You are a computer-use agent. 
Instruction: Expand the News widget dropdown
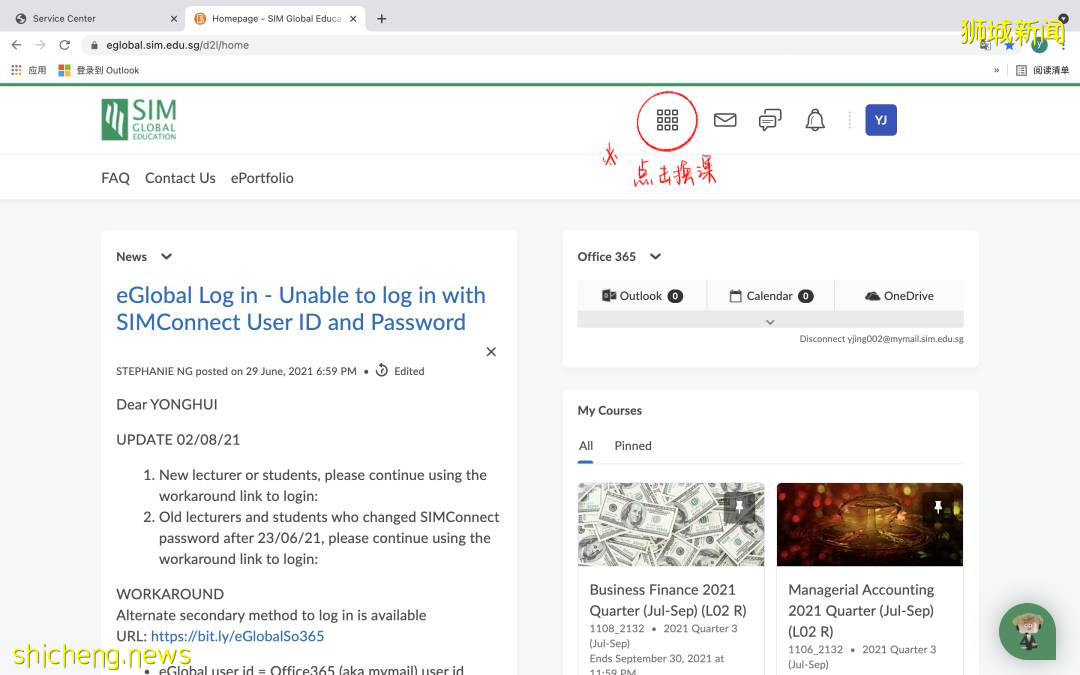[x=166, y=257]
